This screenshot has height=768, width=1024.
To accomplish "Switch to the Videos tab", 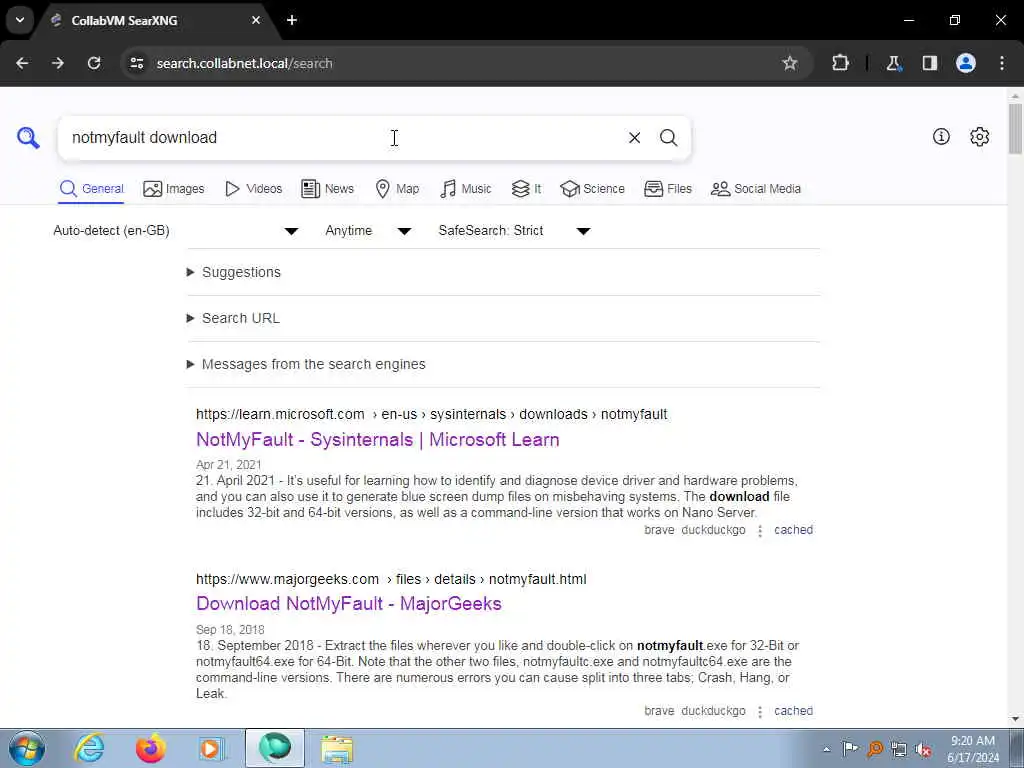I will [253, 189].
